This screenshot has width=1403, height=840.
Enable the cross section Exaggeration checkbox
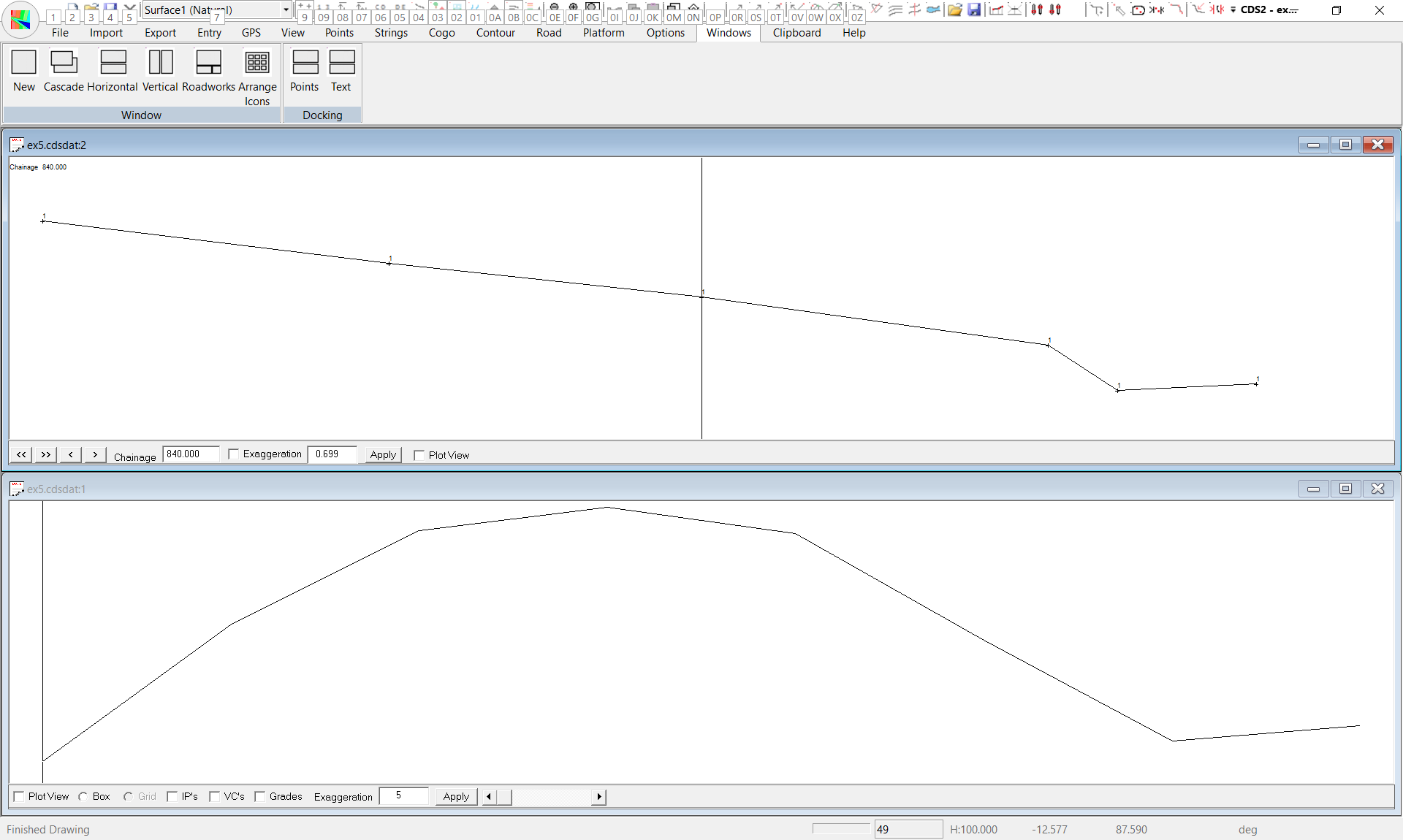point(234,454)
